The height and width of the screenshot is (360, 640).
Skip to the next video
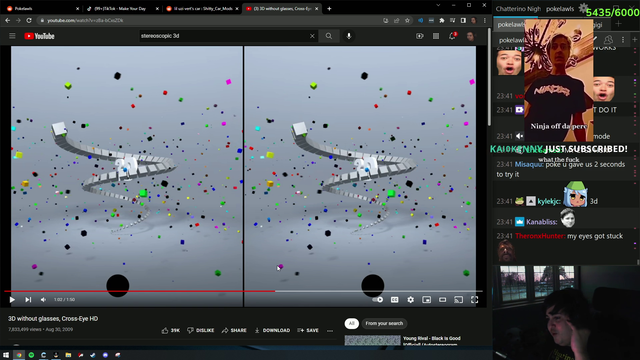[28, 300]
